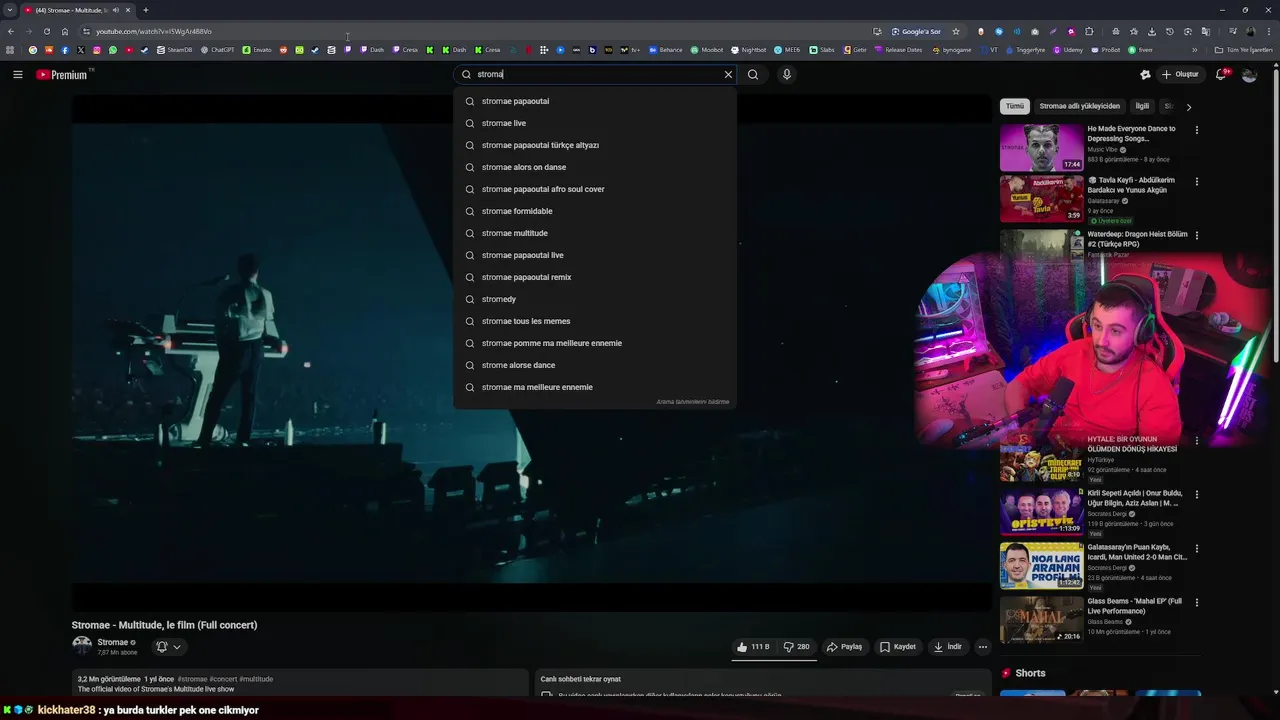Open 'Tüm Yer İşaretleri' bookmarks folder

click(x=1244, y=49)
